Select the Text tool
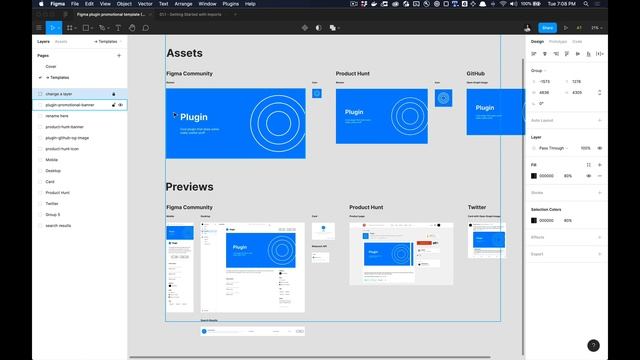The image size is (640, 360). (x=118, y=28)
